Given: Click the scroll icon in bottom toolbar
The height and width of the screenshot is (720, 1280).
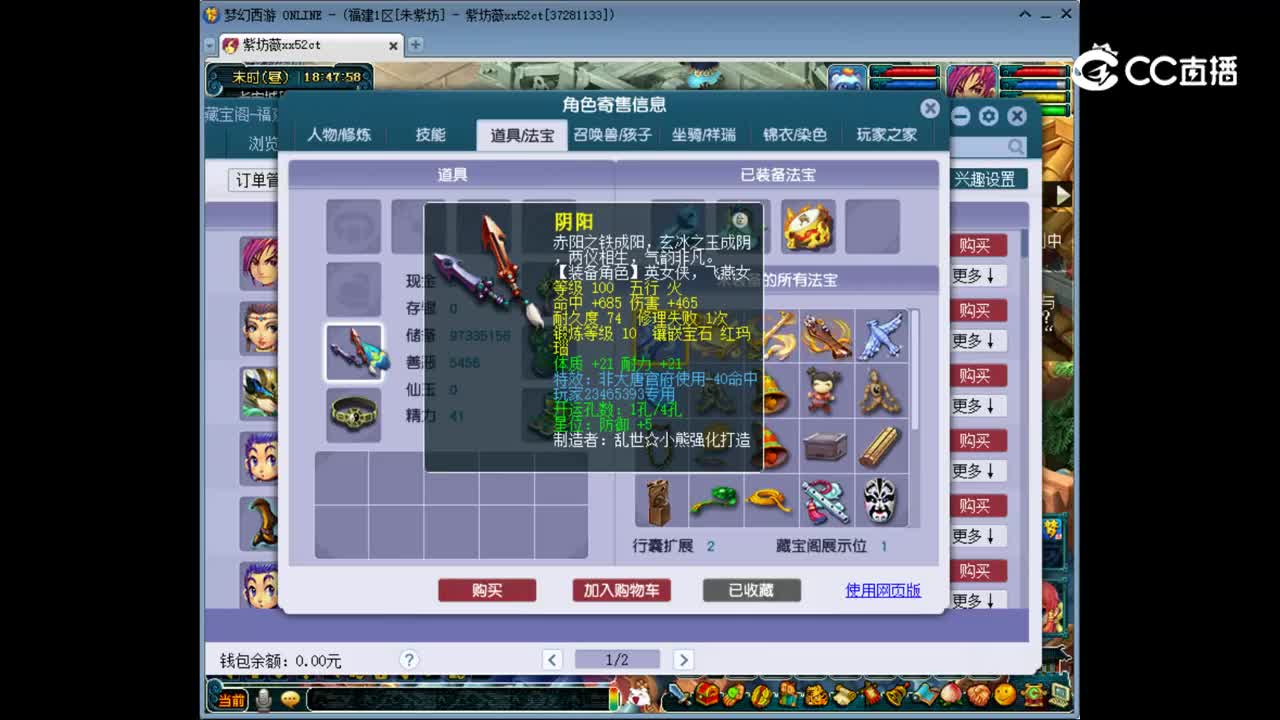Looking at the screenshot, I should tap(843, 693).
